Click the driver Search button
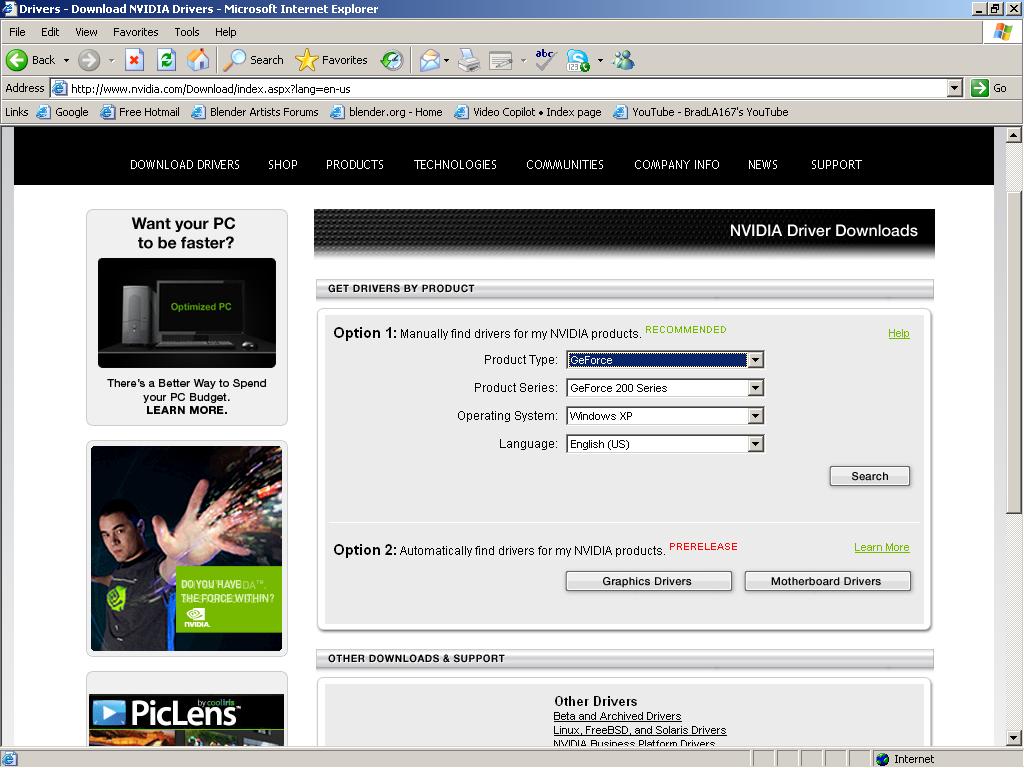Screen dimensions: 1024x768 coord(870,476)
